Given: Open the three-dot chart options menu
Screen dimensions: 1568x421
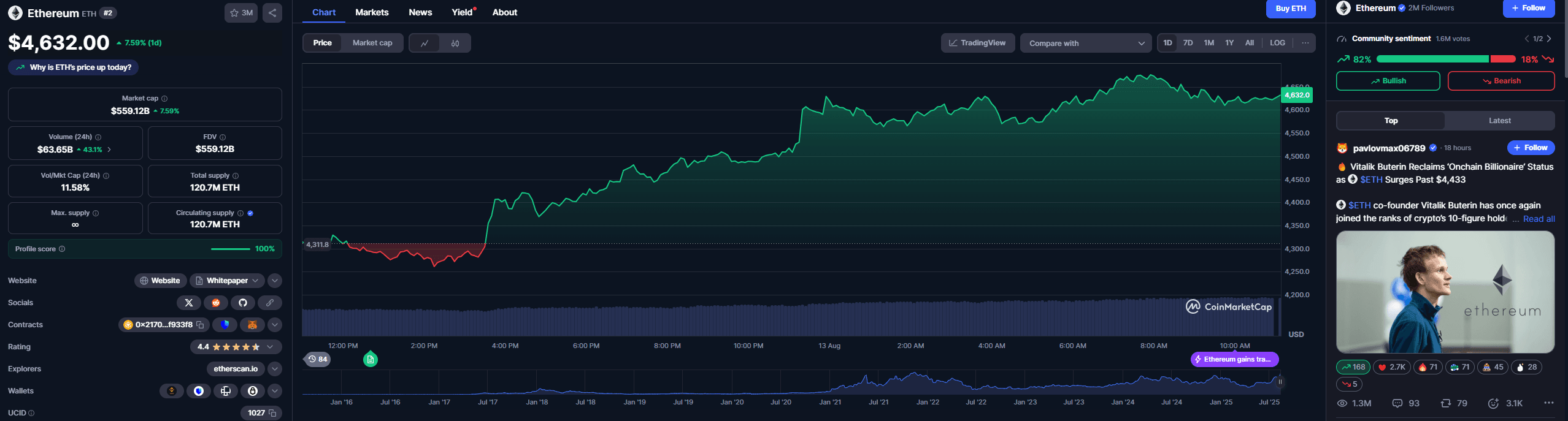Looking at the screenshot, I should 1305,43.
